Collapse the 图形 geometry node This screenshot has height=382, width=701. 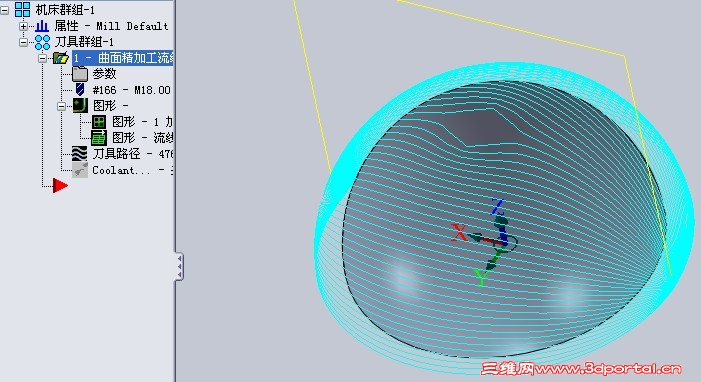point(62,106)
